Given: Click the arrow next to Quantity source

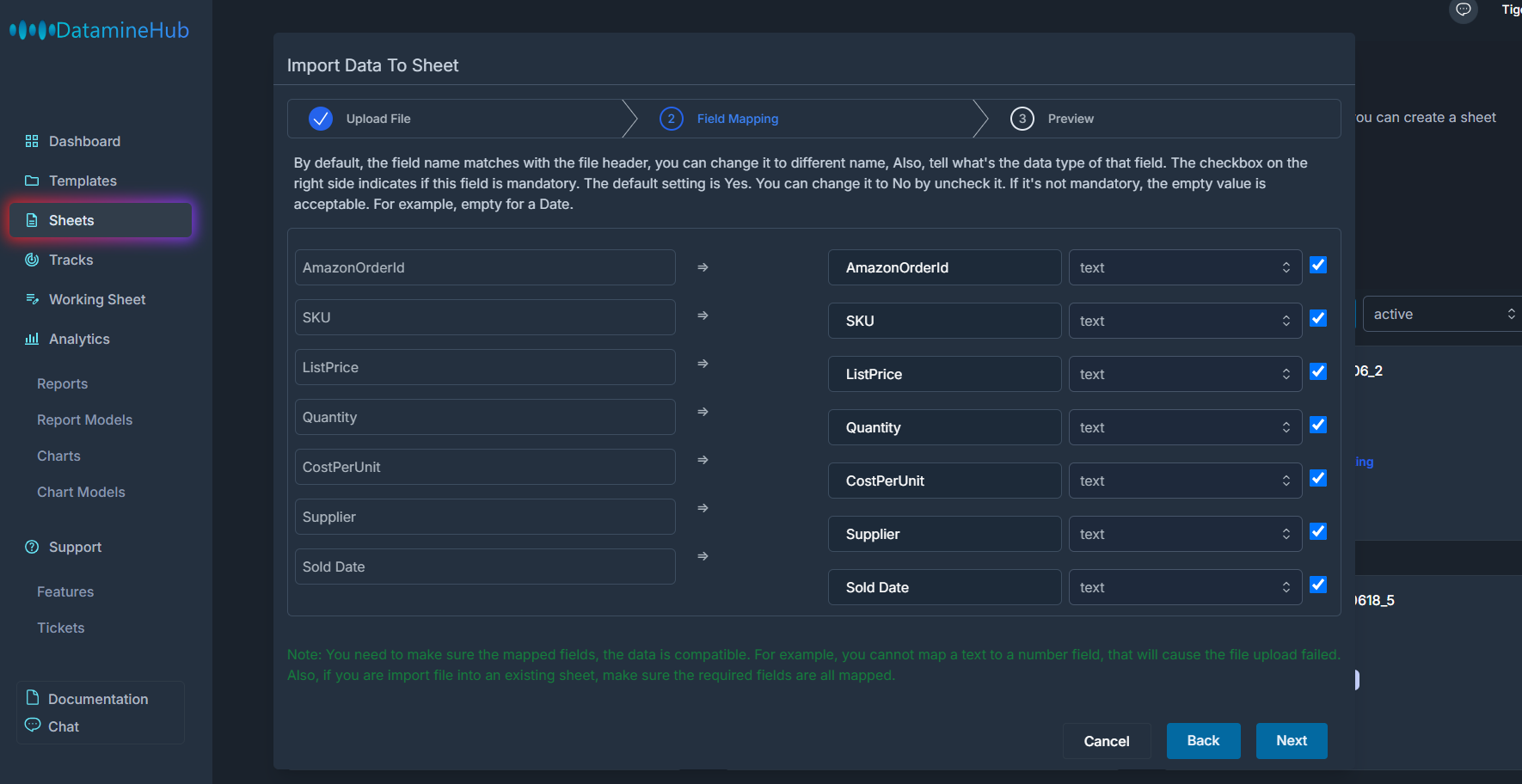Looking at the screenshot, I should pos(703,412).
